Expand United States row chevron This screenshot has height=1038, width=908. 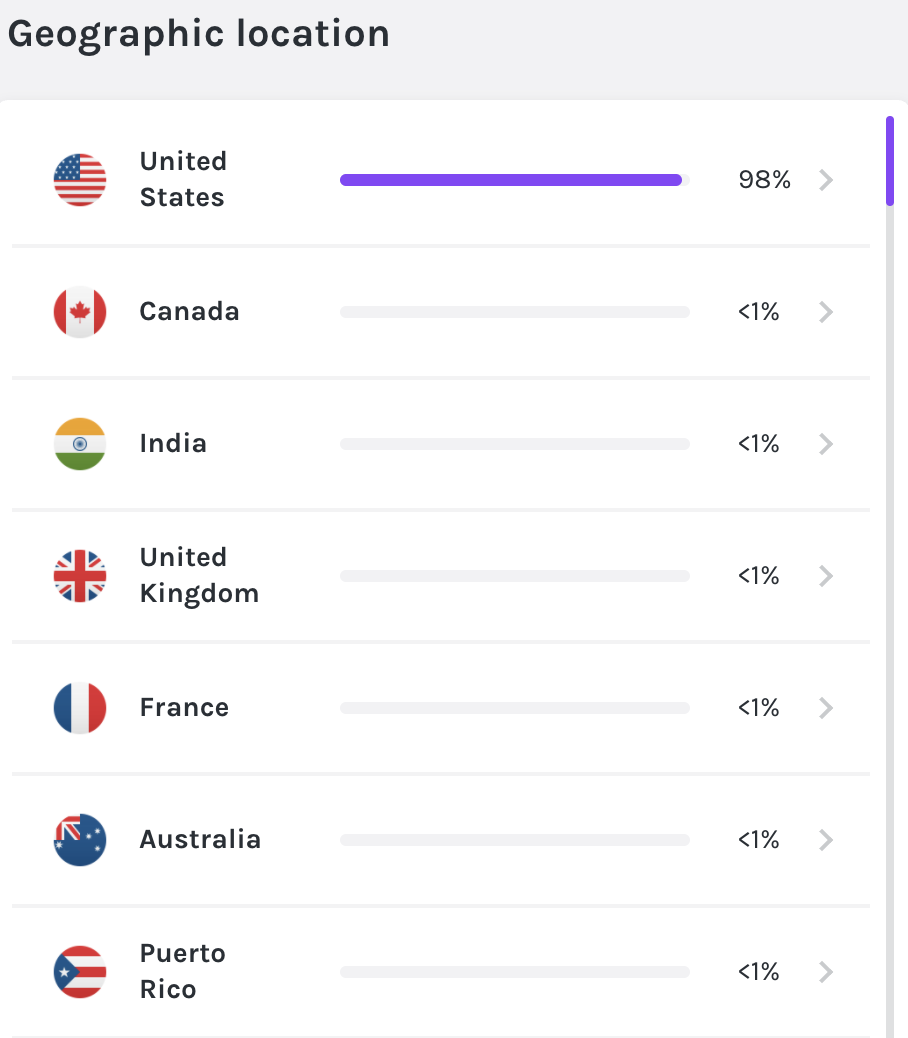click(826, 180)
